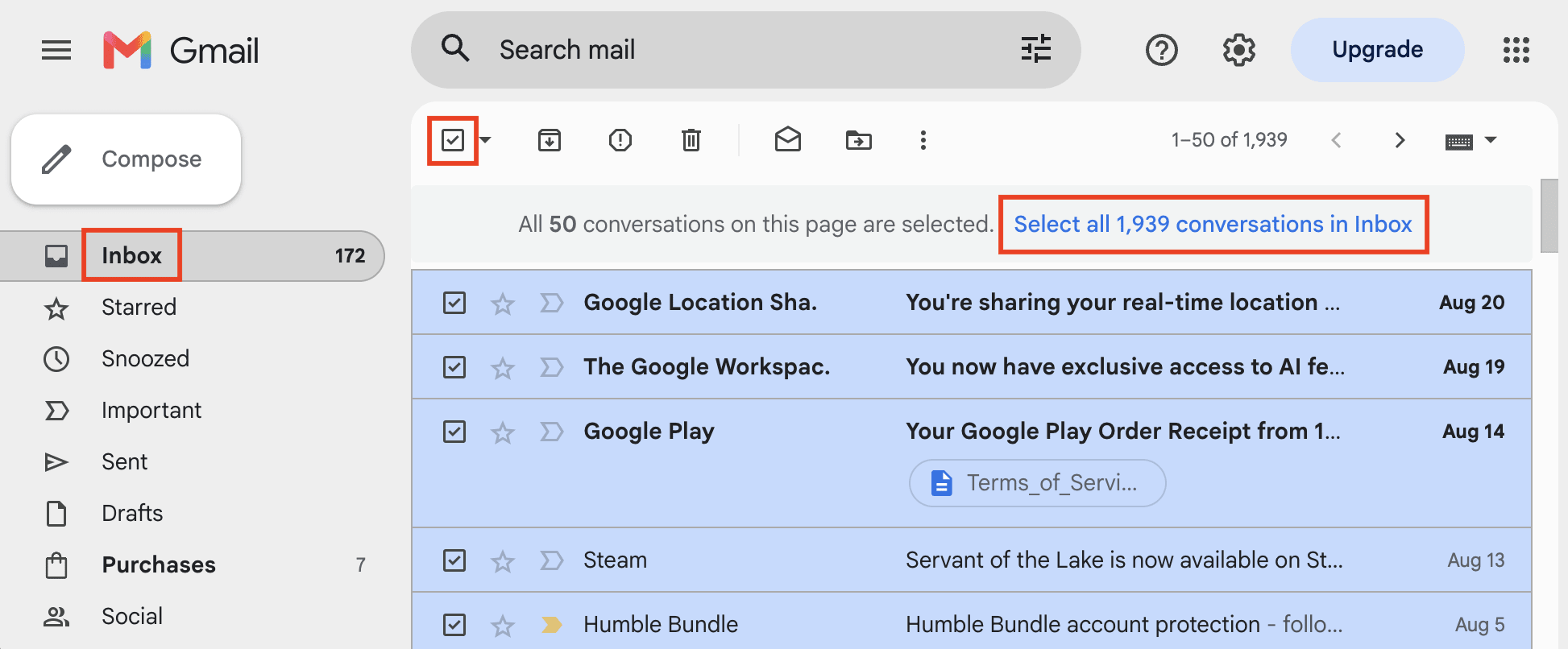Open Settings gear icon
The height and width of the screenshot is (649, 1568).
coord(1238,50)
